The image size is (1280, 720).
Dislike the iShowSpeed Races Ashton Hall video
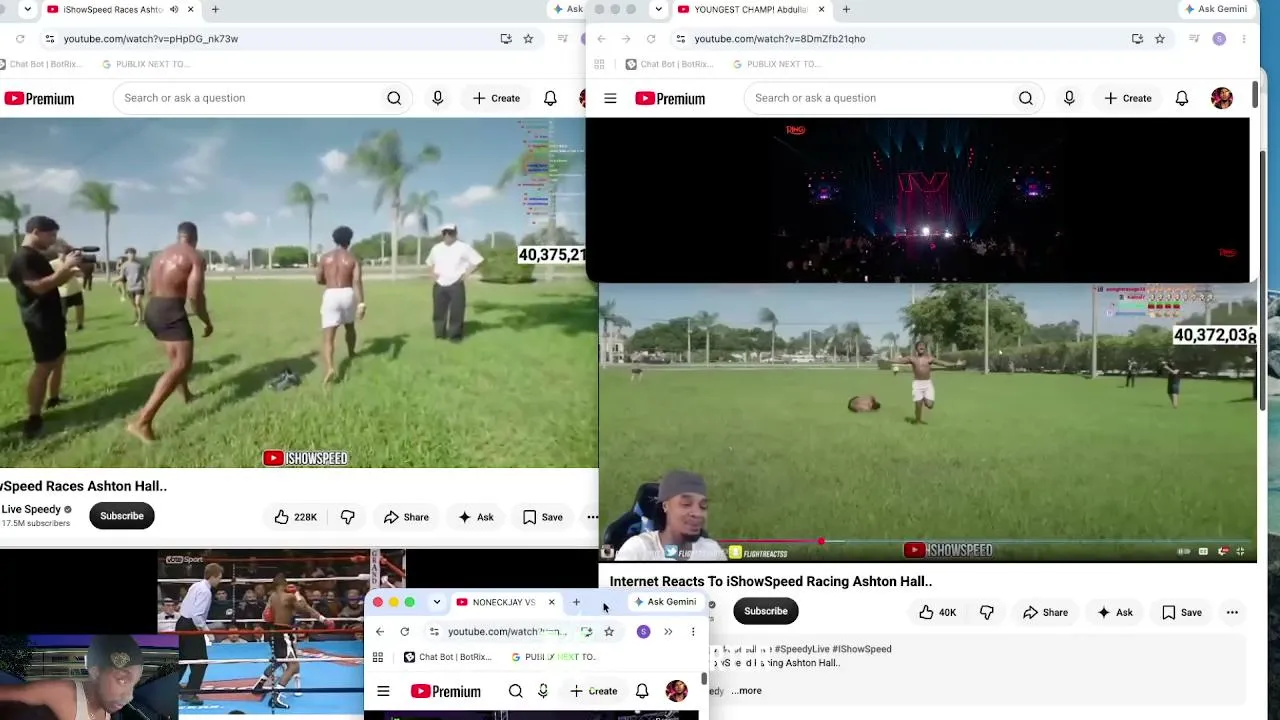(347, 517)
